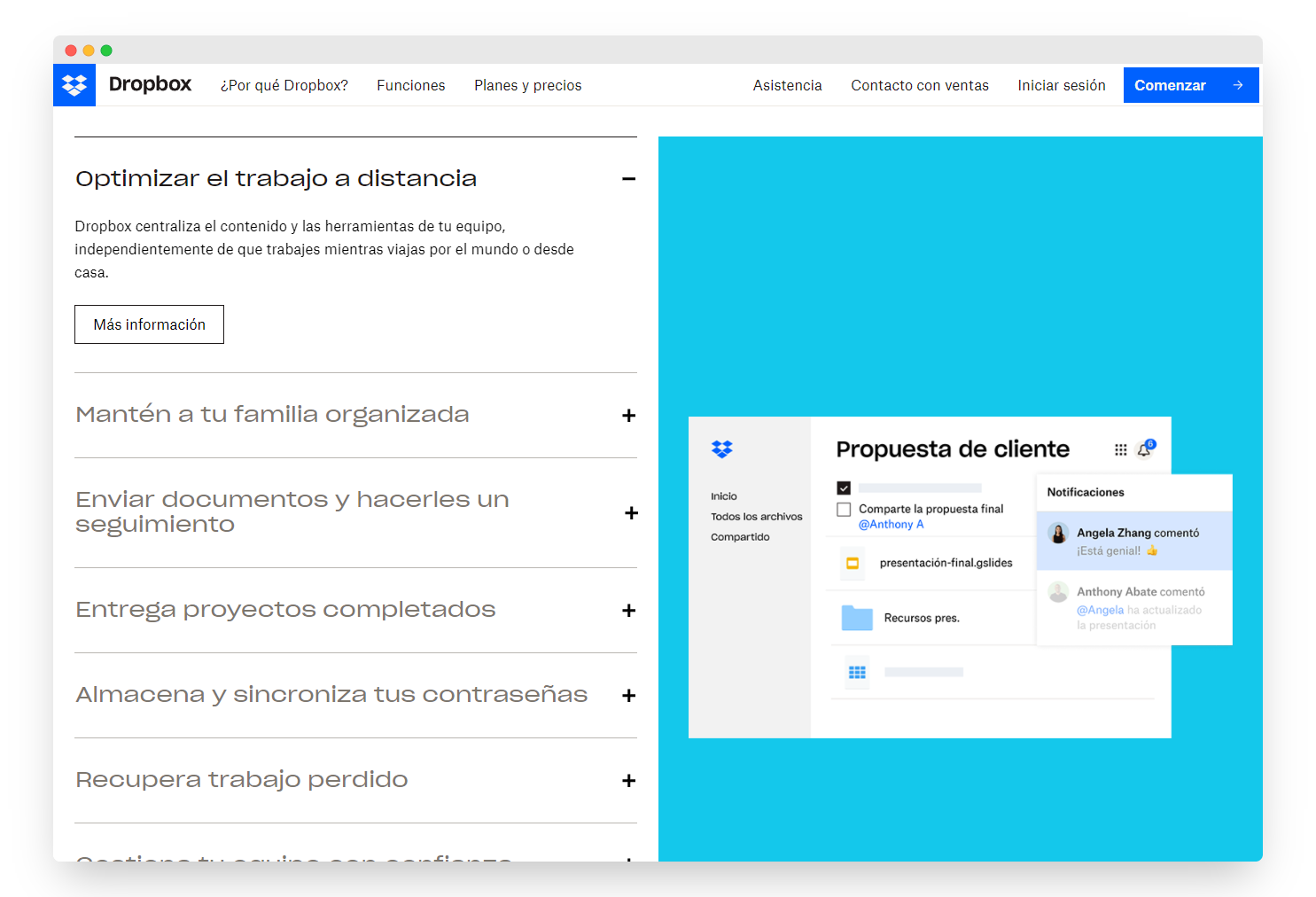Viewport: 1316px width, 897px height.
Task: Click the Mantén a tu familia organizada heading text
Action: 272,414
